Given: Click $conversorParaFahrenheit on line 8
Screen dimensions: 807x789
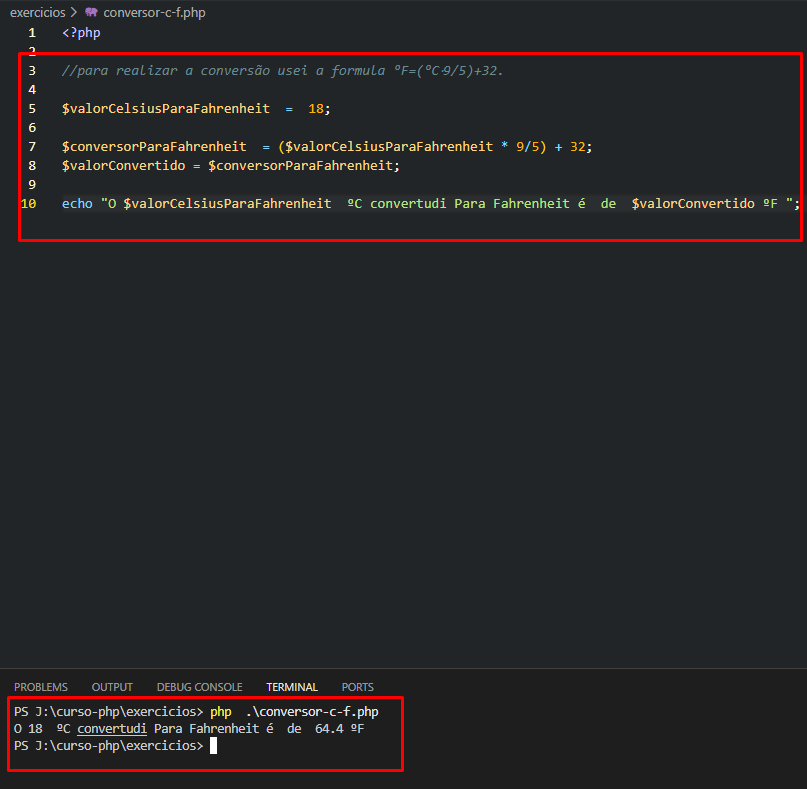Looking at the screenshot, I should (301, 166).
